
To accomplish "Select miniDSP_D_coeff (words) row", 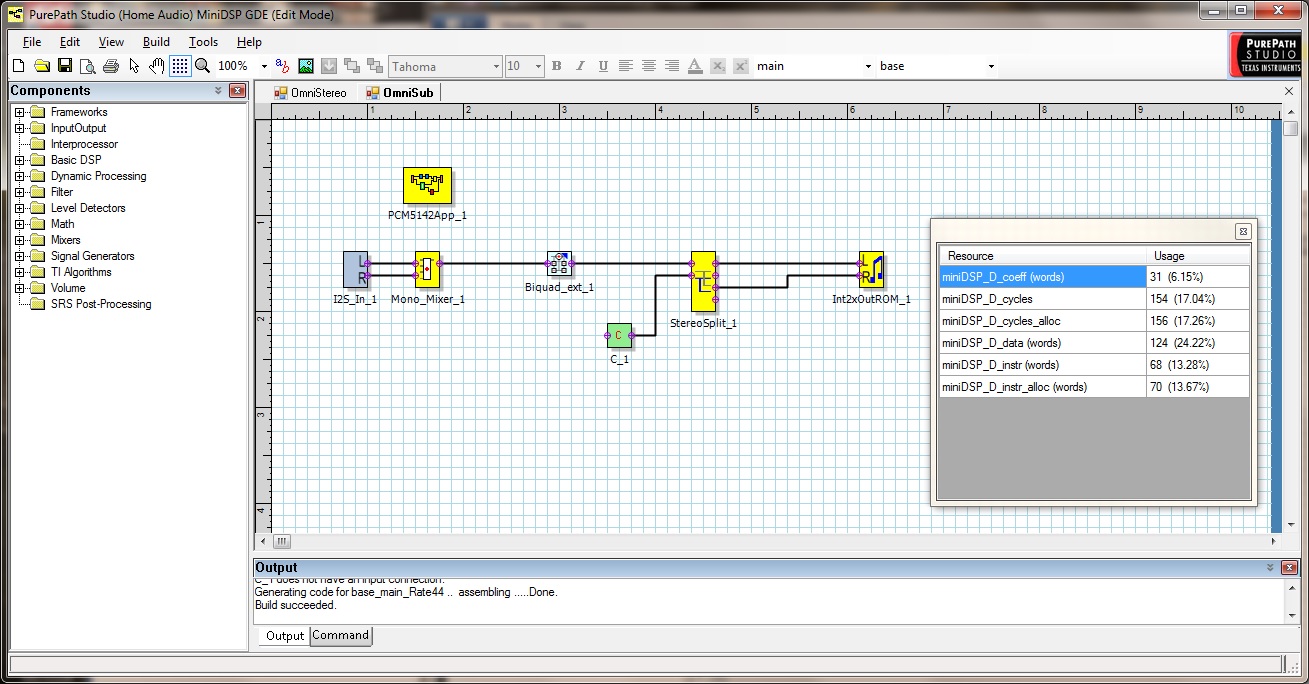I will [x=1094, y=277].
